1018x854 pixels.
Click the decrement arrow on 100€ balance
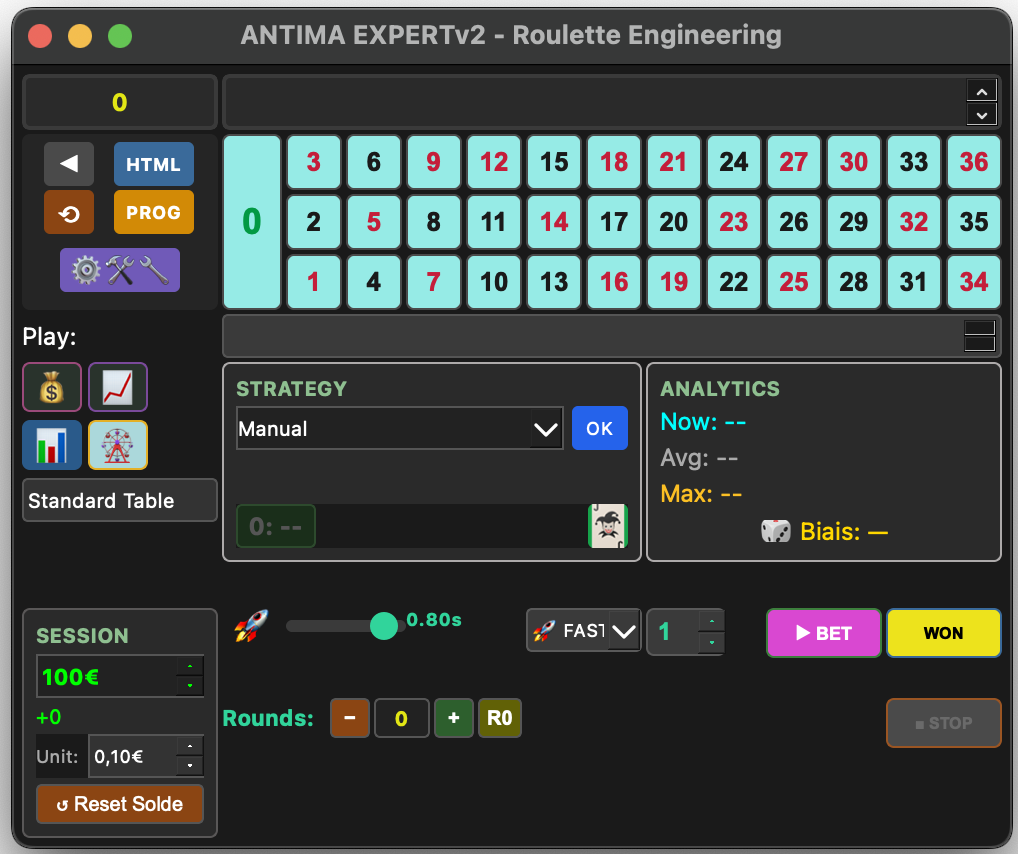(x=190, y=686)
